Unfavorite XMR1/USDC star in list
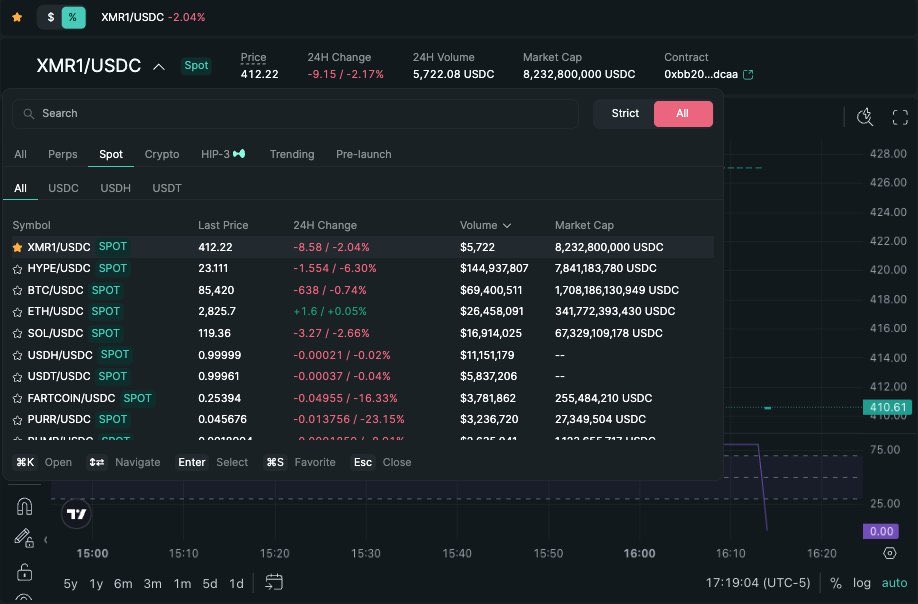 point(18,248)
